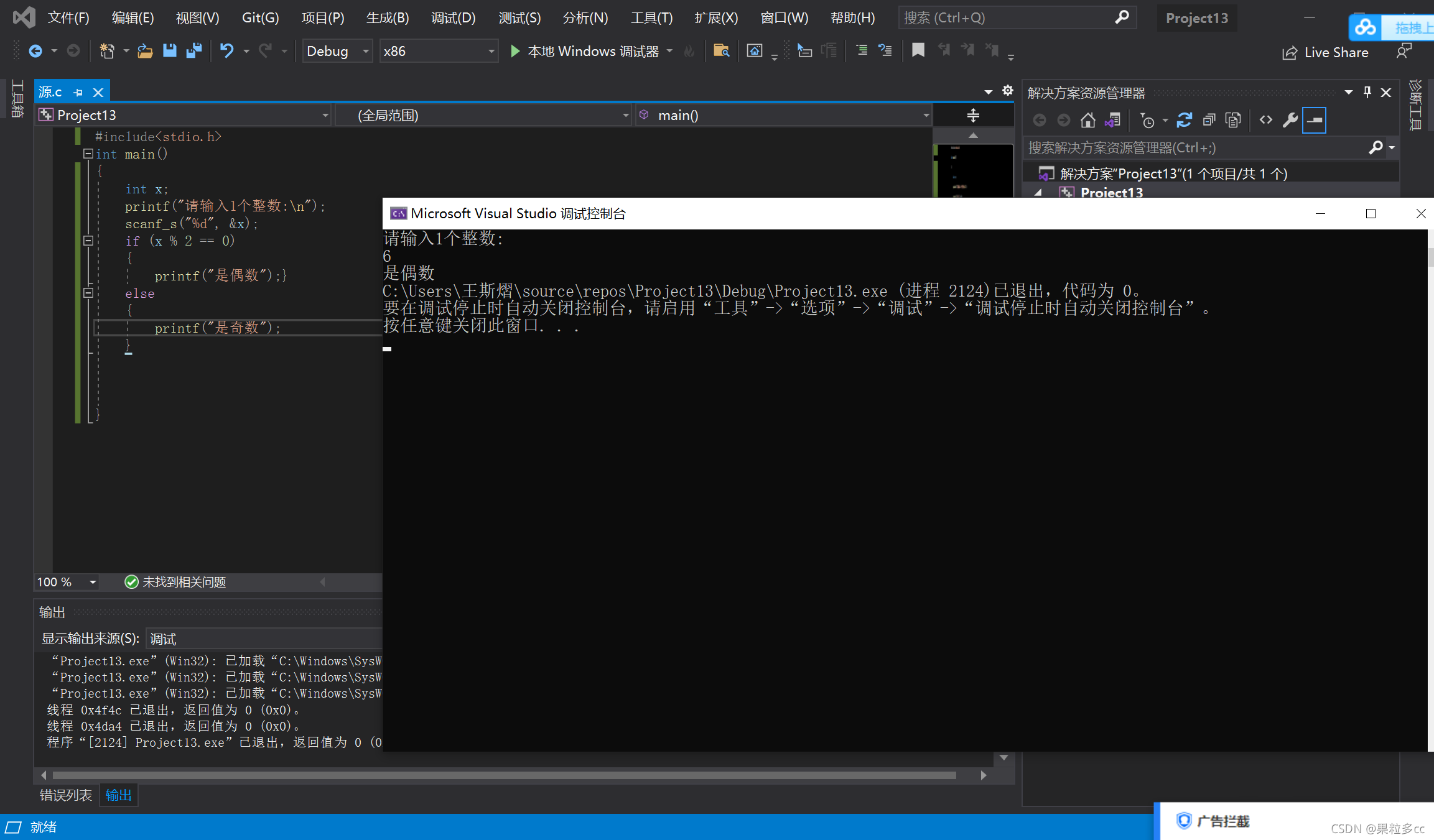The height and width of the screenshot is (840, 1434).
Task: Toggle the Live Share collaboration button
Action: [1319, 52]
